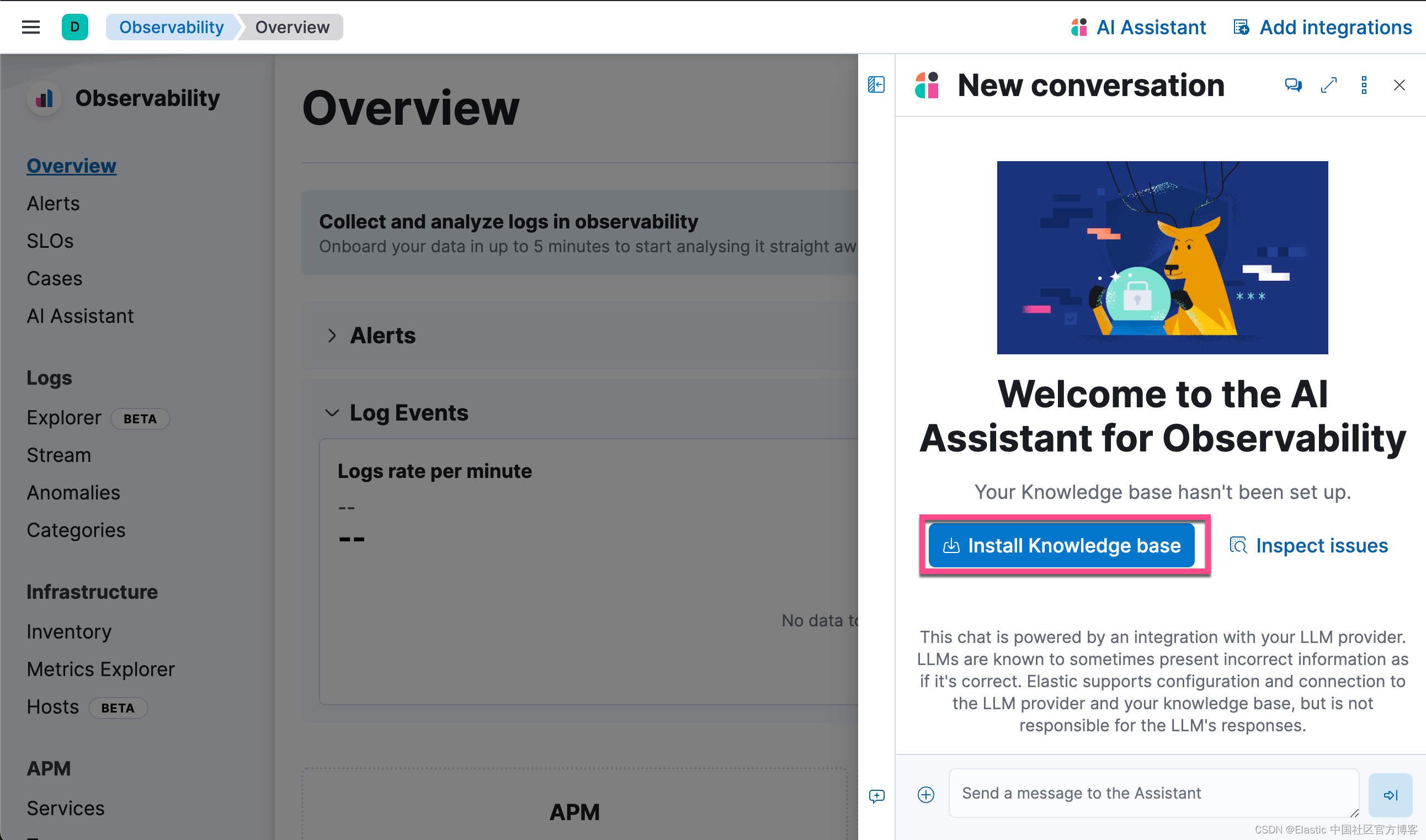Click the Infrastructure section heading

92,592
